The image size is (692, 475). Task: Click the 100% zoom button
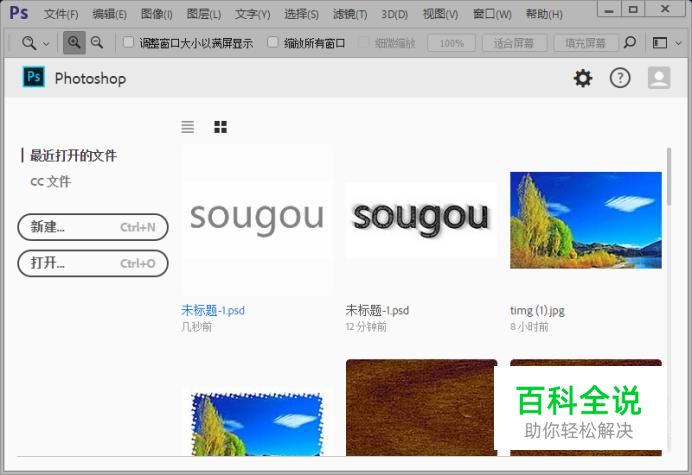(451, 43)
